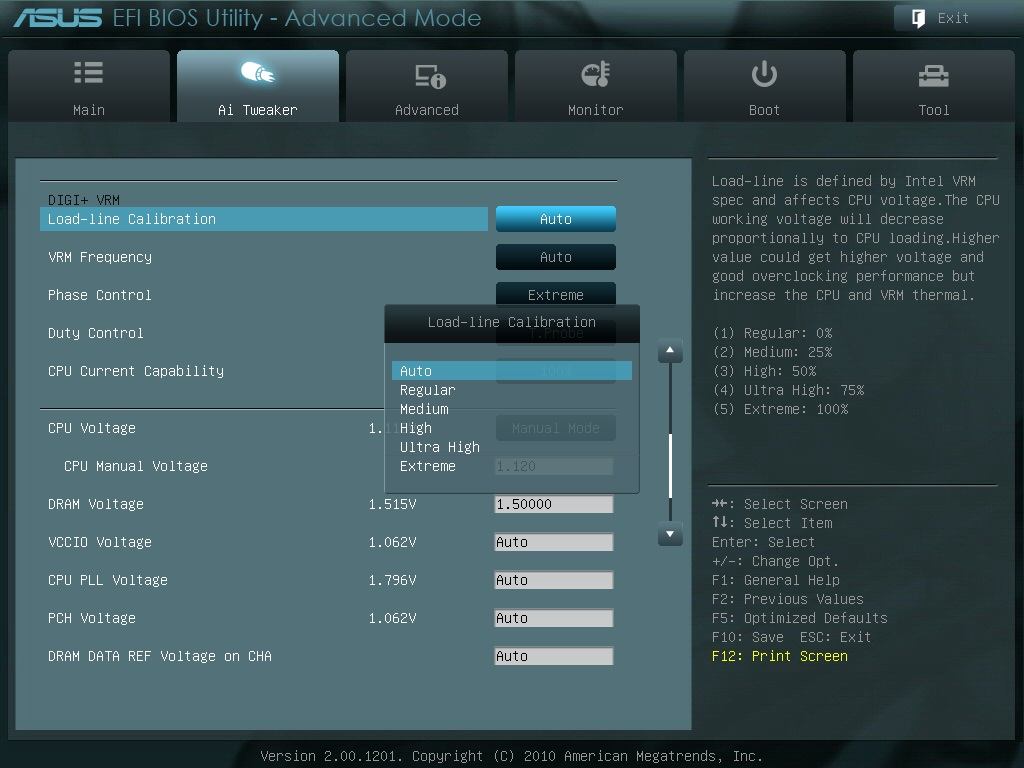Image resolution: width=1024 pixels, height=768 pixels.
Task: Select the Load-line Calibration row label
Action: pyautogui.click(x=132, y=219)
